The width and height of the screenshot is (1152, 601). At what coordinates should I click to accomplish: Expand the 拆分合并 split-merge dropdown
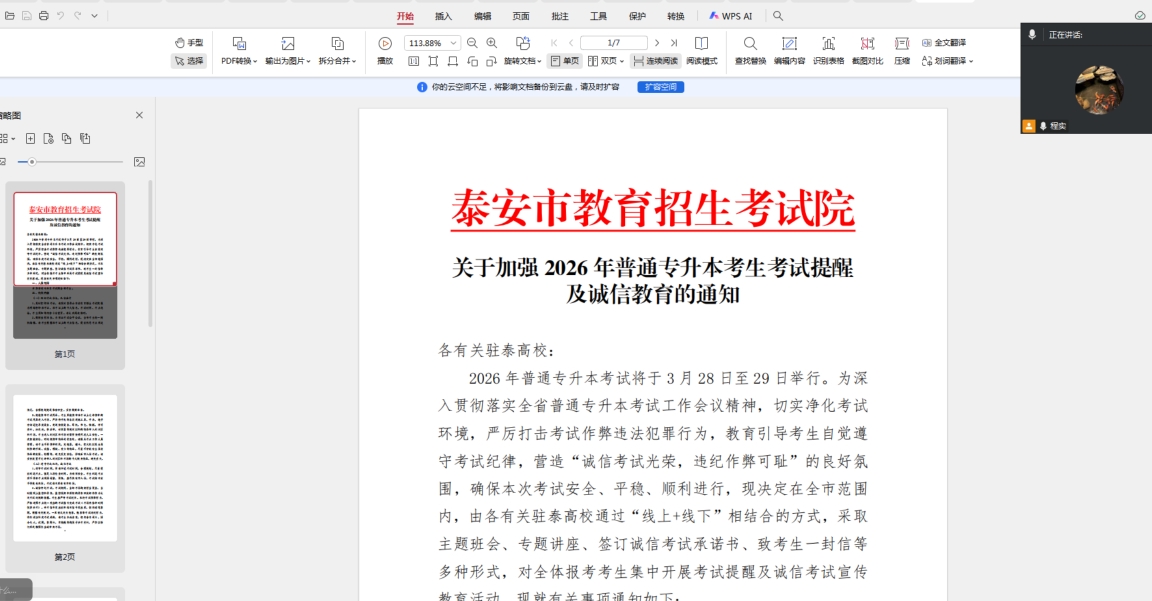[338, 61]
